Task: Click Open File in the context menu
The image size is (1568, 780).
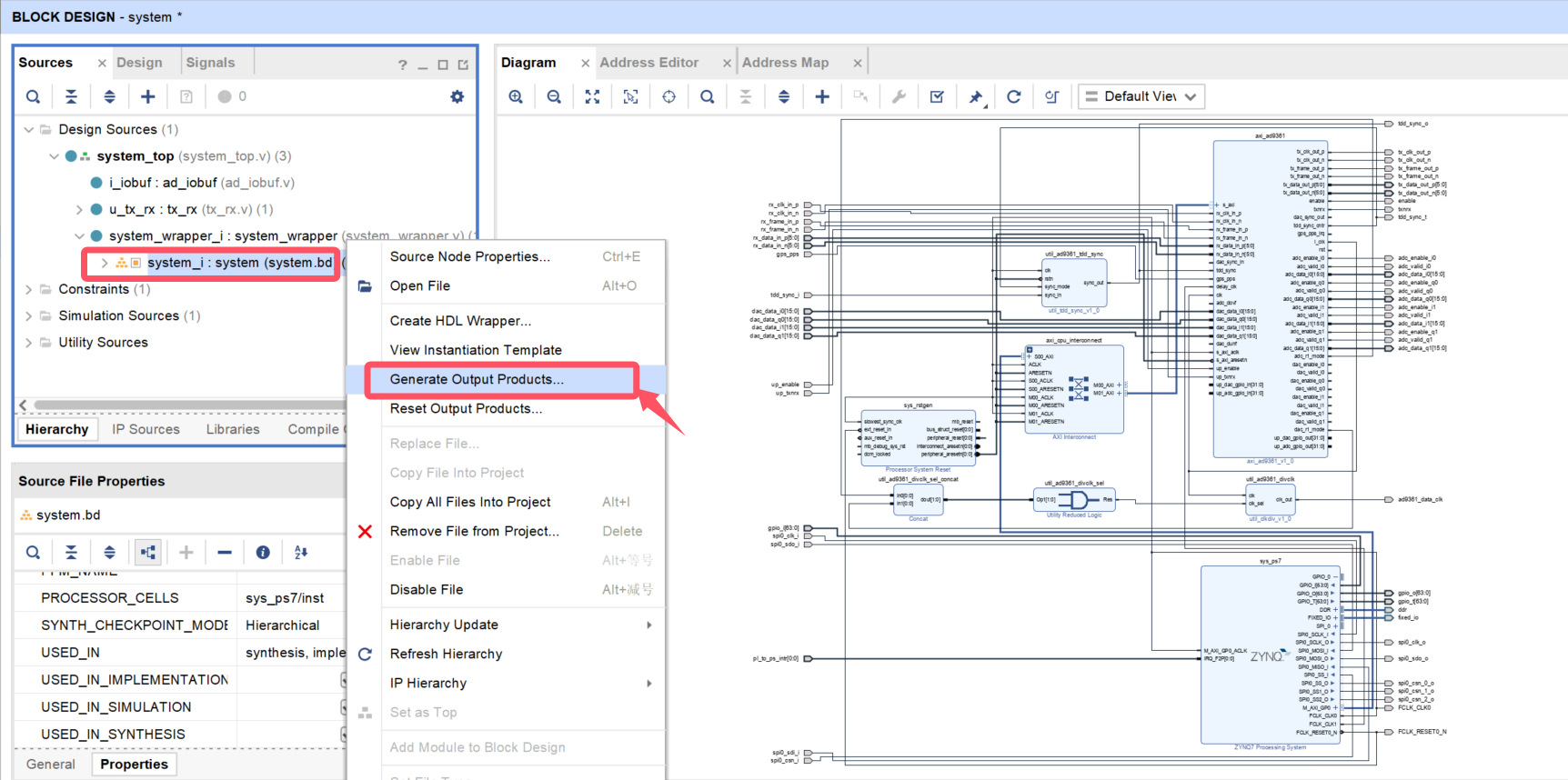Action: [x=506, y=285]
